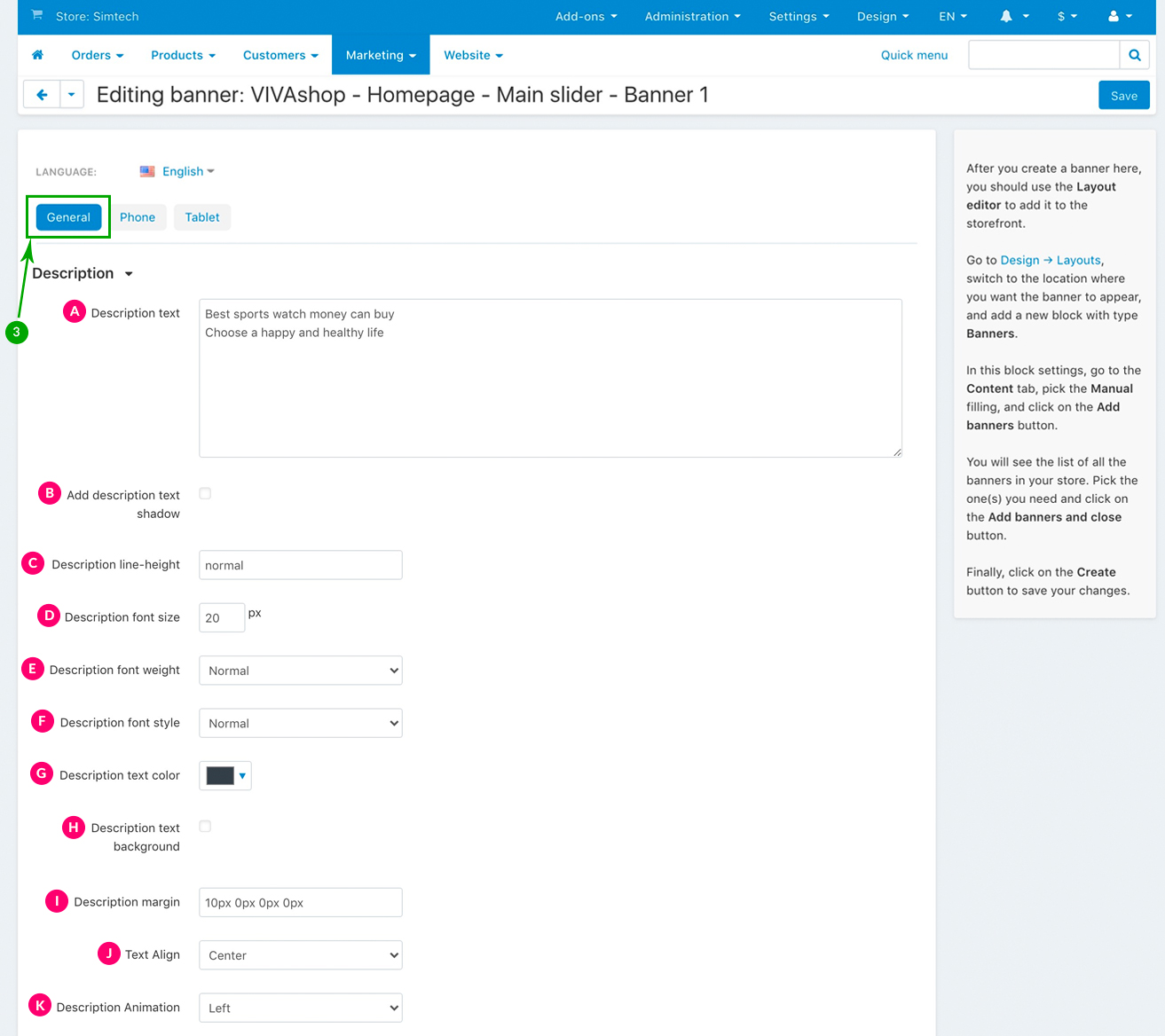Click the back arrow button
Screen dimensions: 1165x1036
42,95
